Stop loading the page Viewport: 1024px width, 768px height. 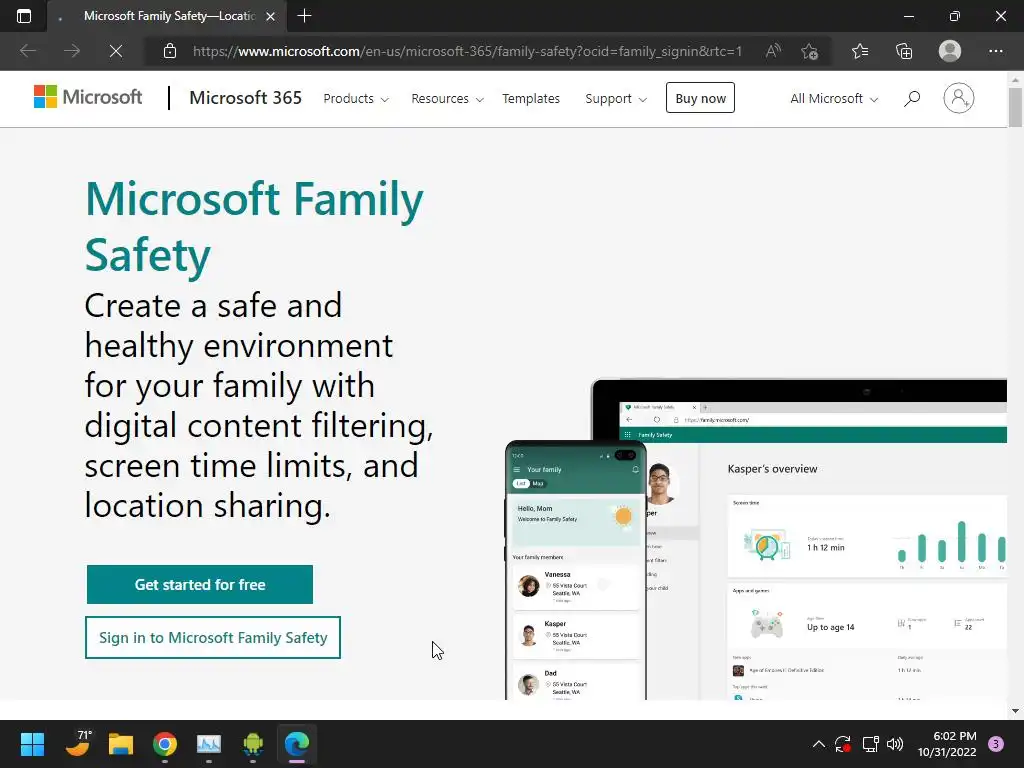tap(116, 51)
